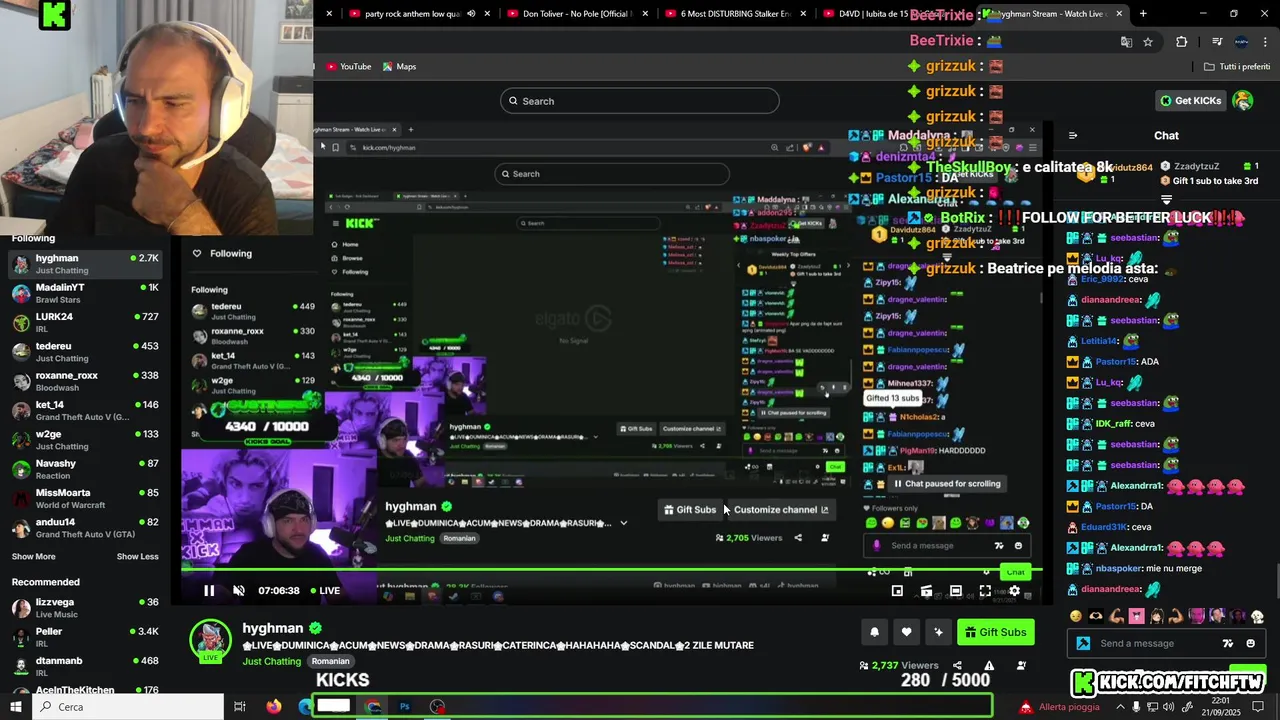Open YouTube bookmark
This screenshot has height=720, width=1280.
pos(348,67)
